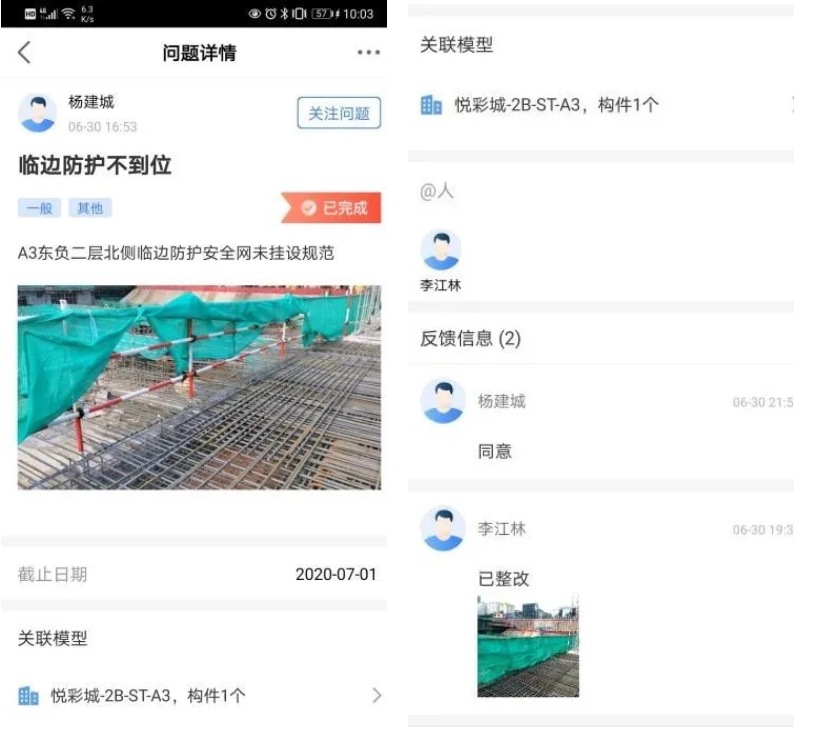Open the large site photo of the safety netting

tap(199, 387)
